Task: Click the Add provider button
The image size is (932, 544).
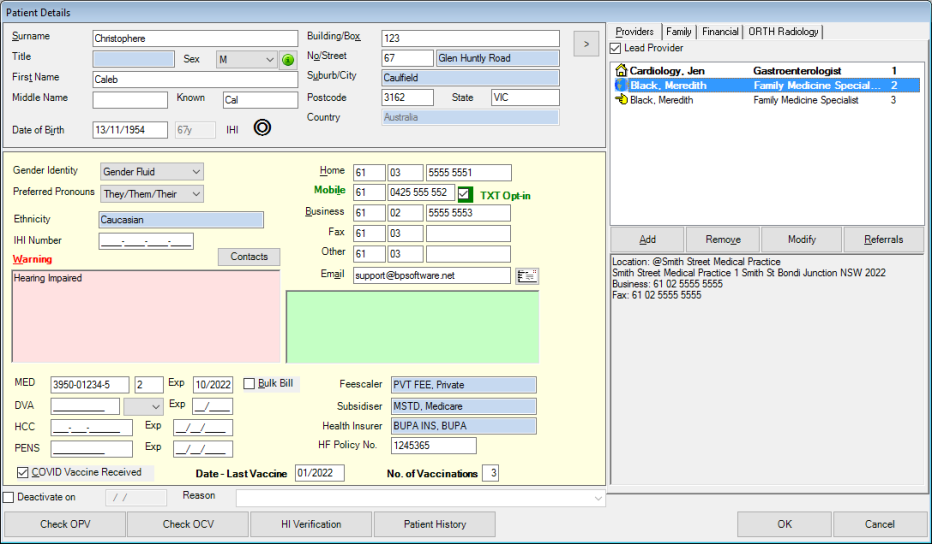Action: (647, 240)
